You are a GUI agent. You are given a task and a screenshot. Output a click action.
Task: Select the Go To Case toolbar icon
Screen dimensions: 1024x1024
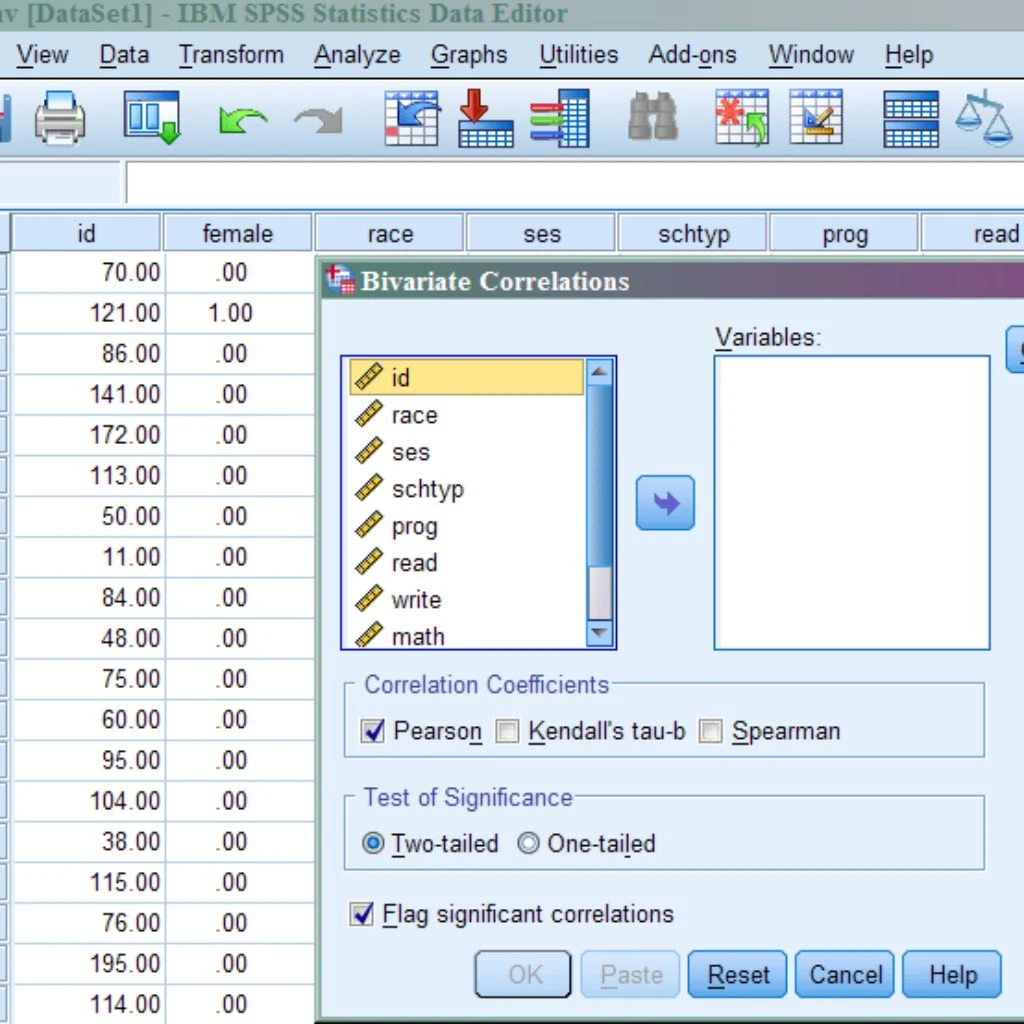(x=410, y=118)
